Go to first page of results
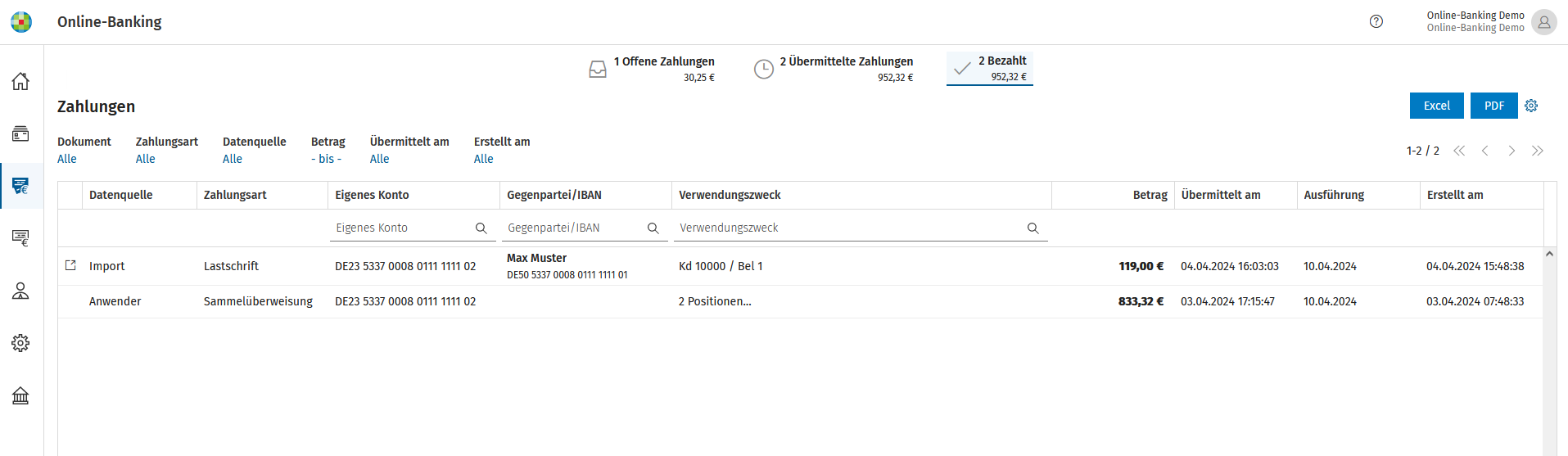Image resolution: width=1568 pixels, height=456 pixels. (x=1459, y=151)
